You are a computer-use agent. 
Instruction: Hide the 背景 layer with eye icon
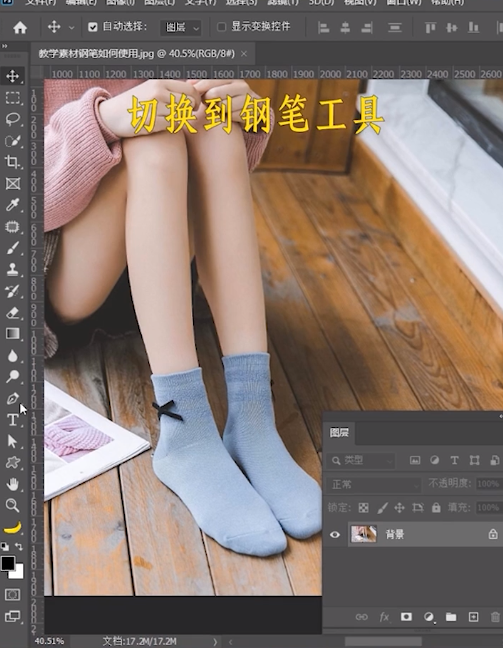[335, 534]
